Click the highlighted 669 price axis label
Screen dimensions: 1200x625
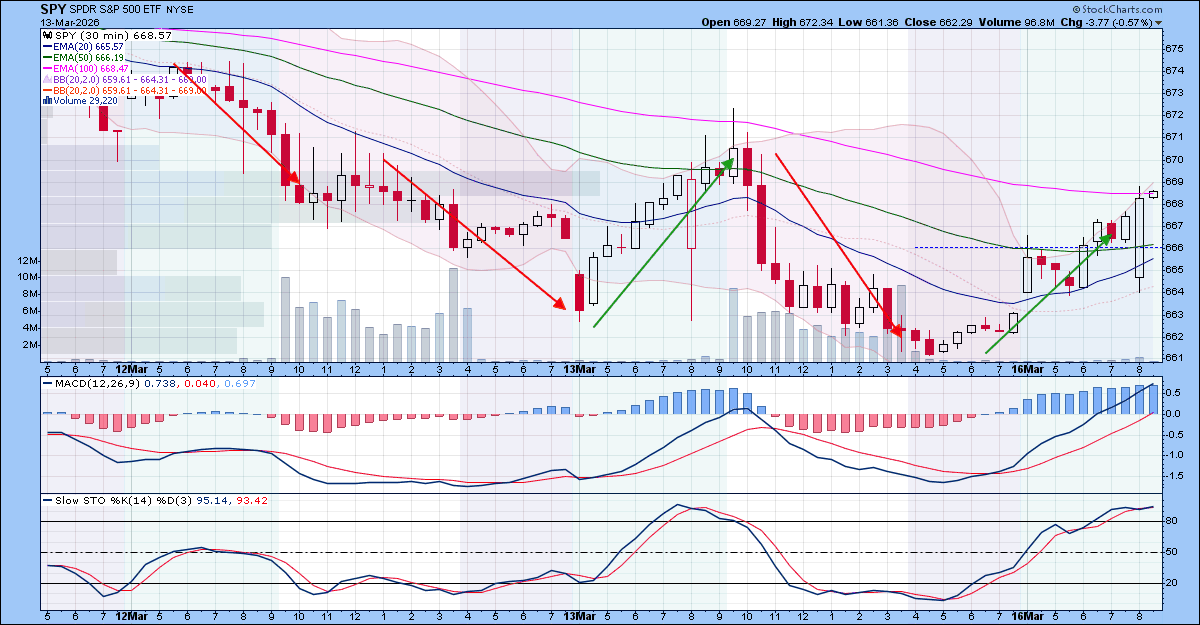pos(1174,181)
